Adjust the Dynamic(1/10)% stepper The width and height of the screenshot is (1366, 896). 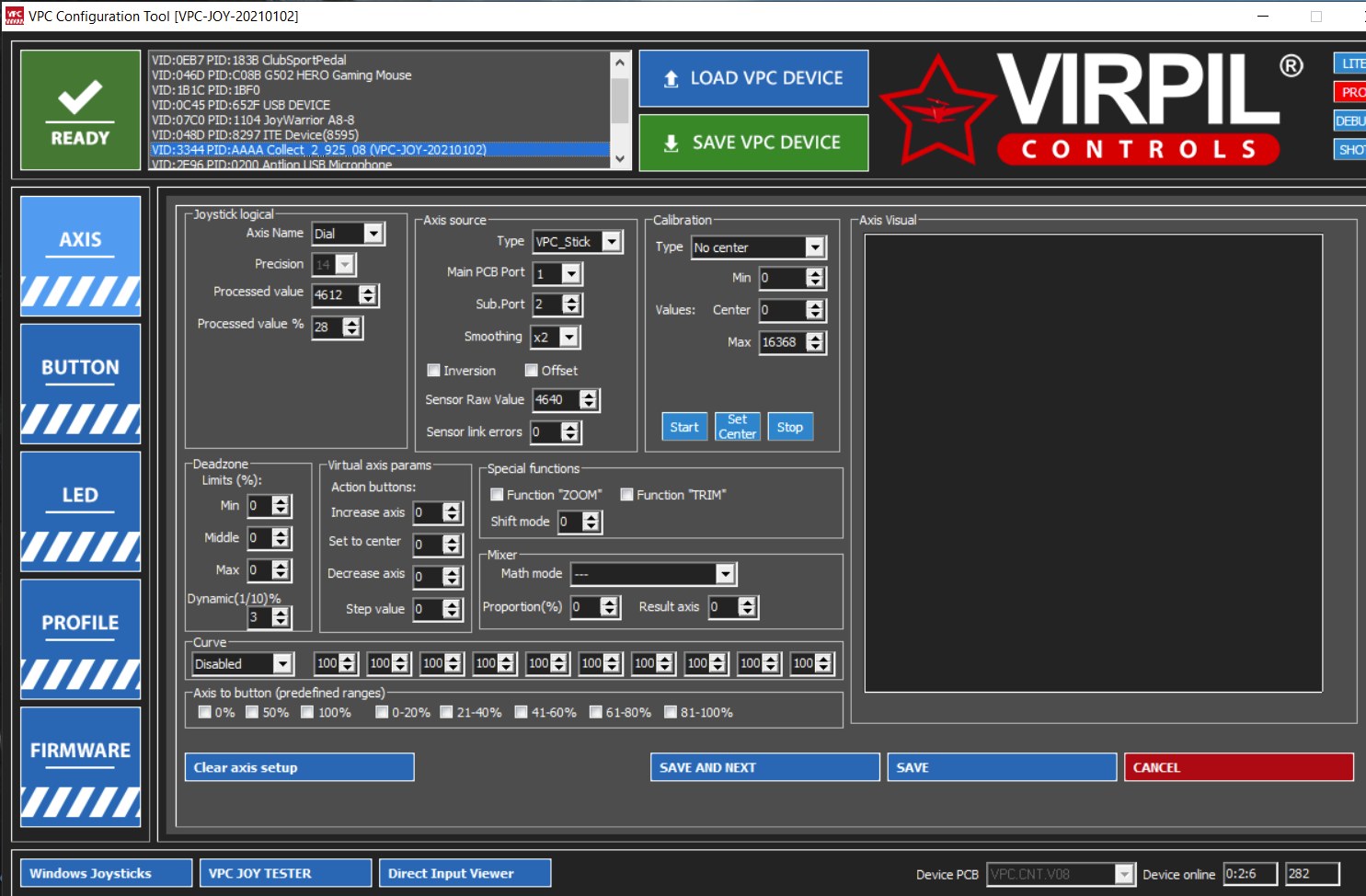click(x=281, y=617)
